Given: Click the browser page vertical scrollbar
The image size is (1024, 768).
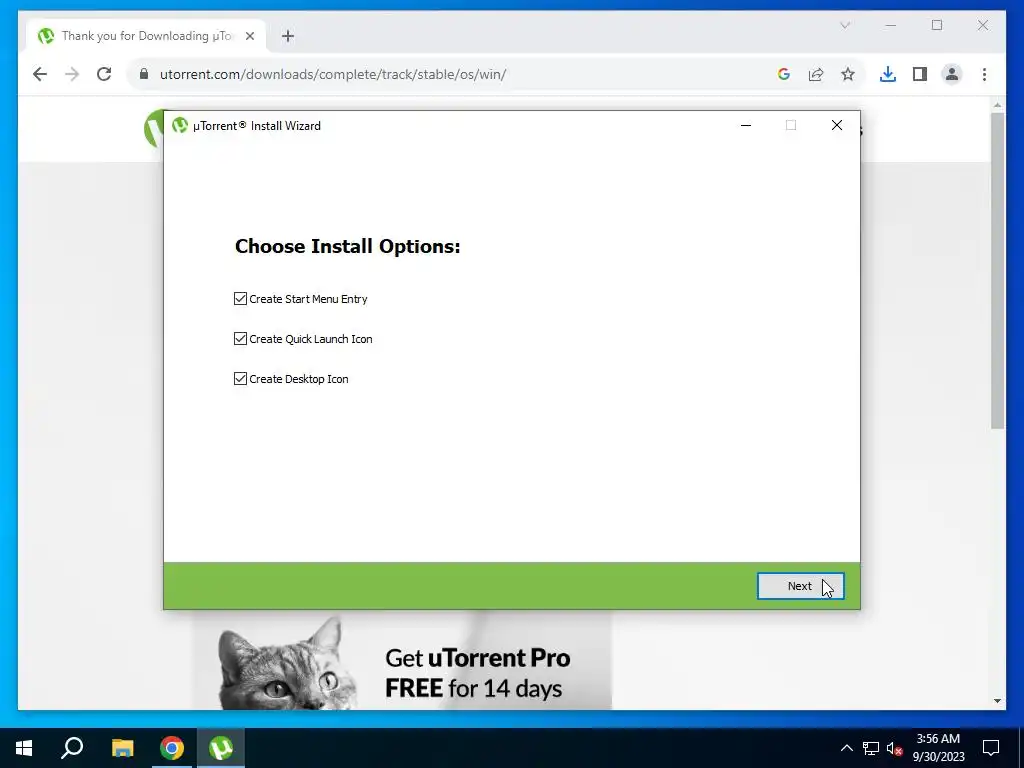Looking at the screenshot, I should point(997,271).
